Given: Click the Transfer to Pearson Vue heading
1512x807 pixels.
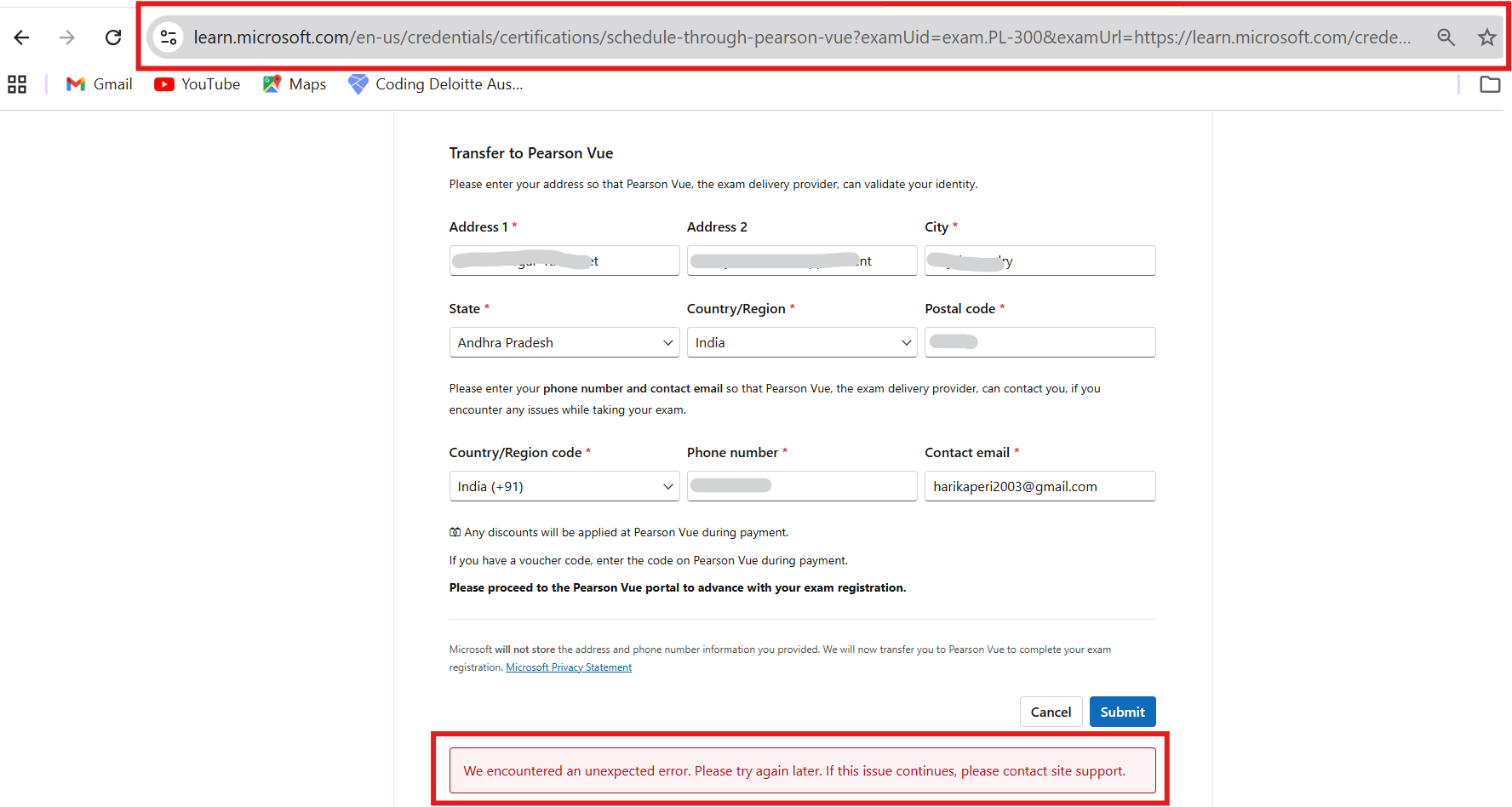Looking at the screenshot, I should click(531, 153).
